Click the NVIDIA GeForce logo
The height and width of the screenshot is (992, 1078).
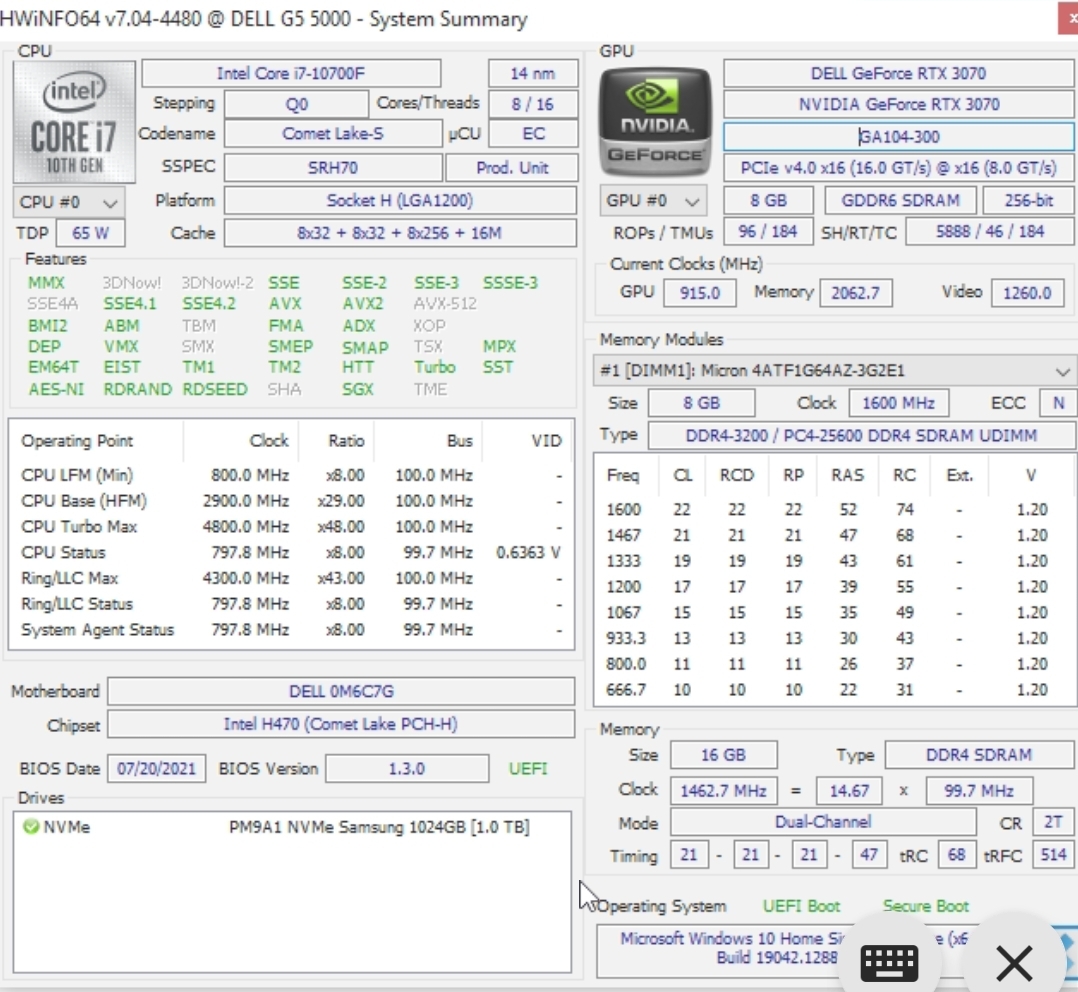tap(655, 123)
